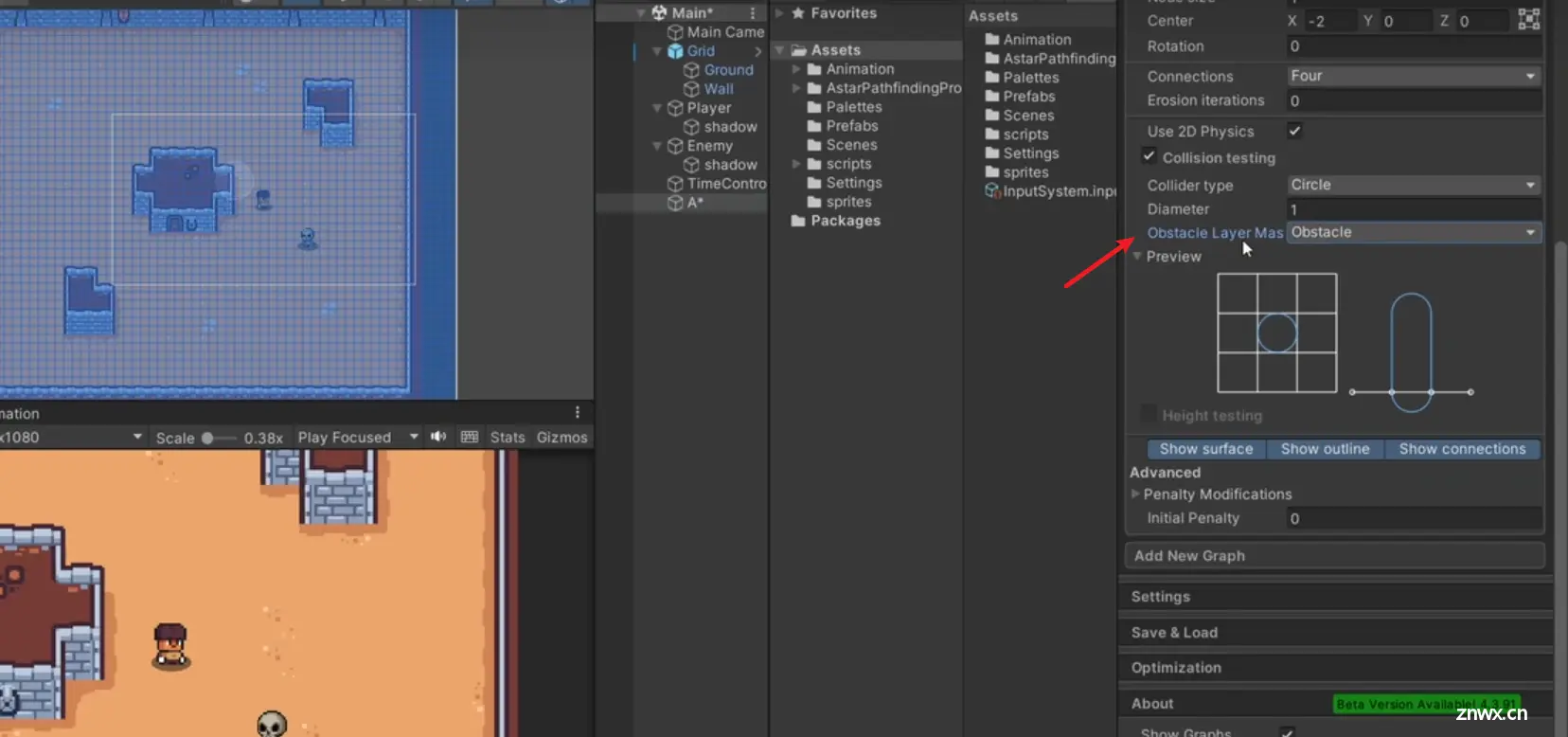Image resolution: width=1568 pixels, height=737 pixels.
Task: Click the AstarPathfindingPro folder icon in tree
Action: pos(814,88)
